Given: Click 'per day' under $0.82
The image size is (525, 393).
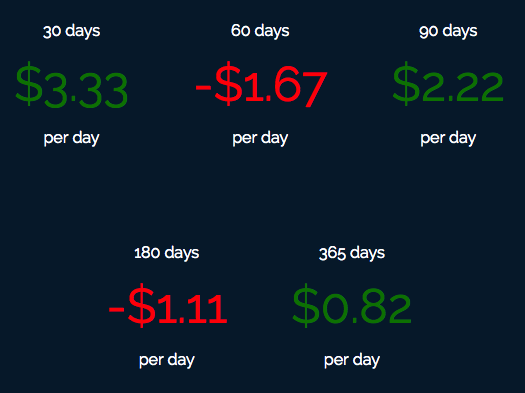Looking at the screenshot, I should coord(352,360).
